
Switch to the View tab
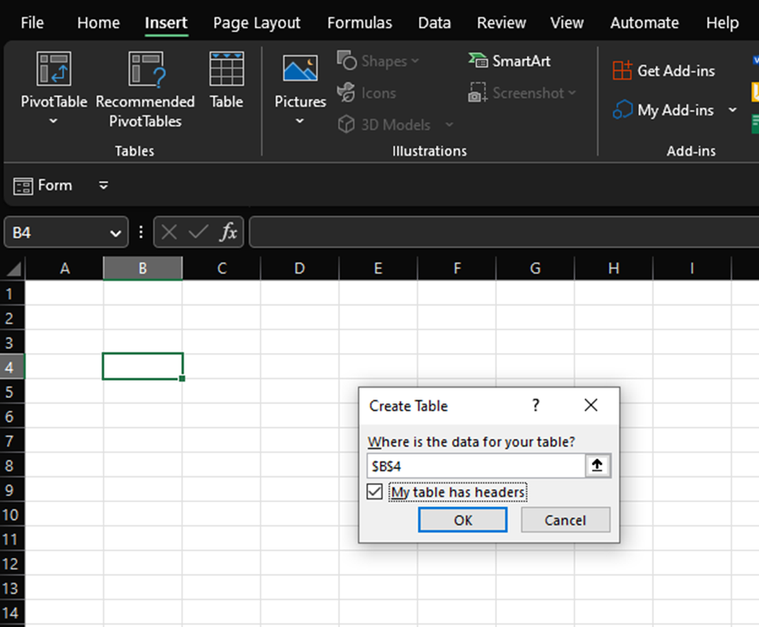pos(567,23)
